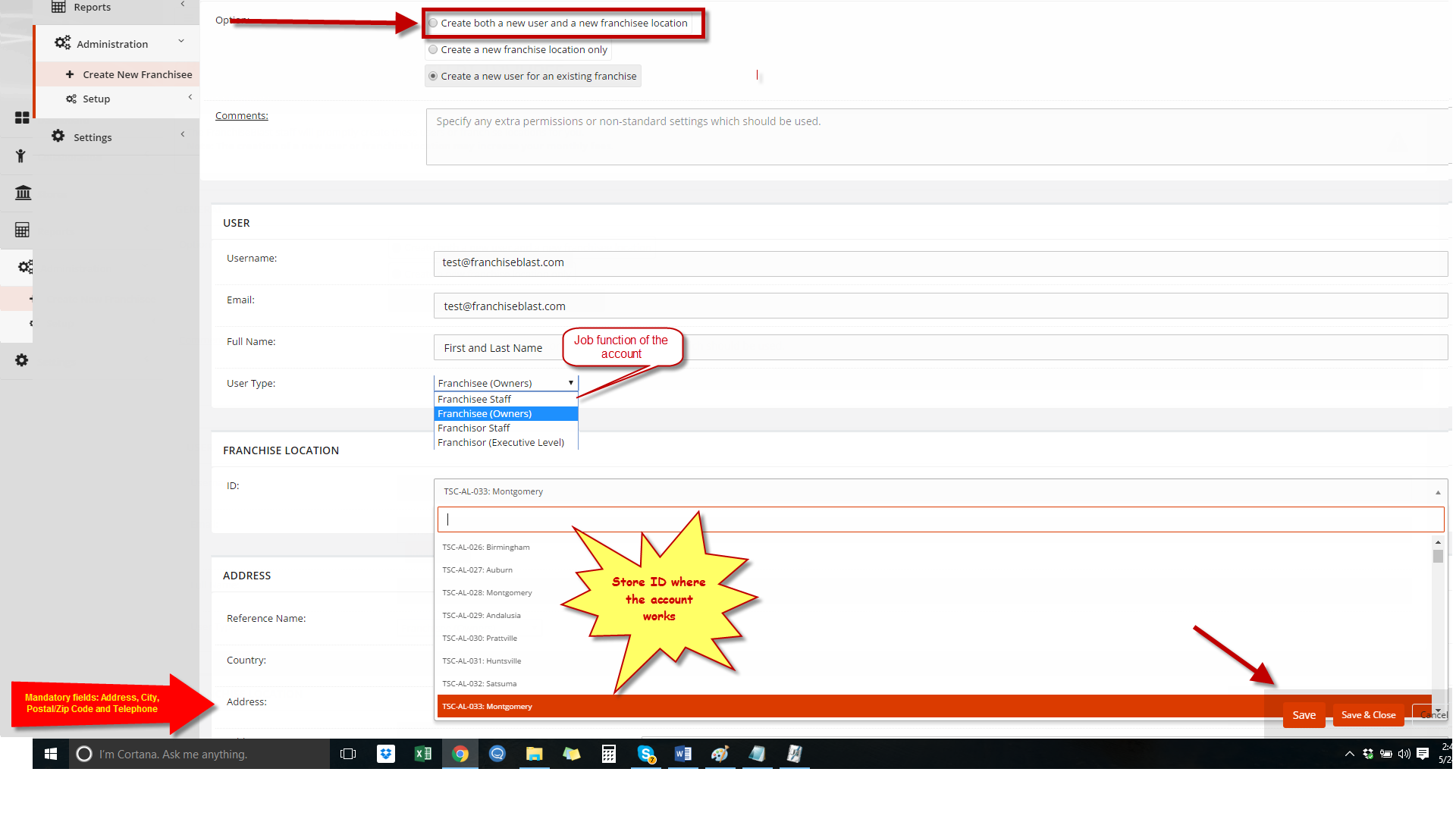Open Skype from the taskbar
Screen dimensions: 1456x819
(x=646, y=754)
